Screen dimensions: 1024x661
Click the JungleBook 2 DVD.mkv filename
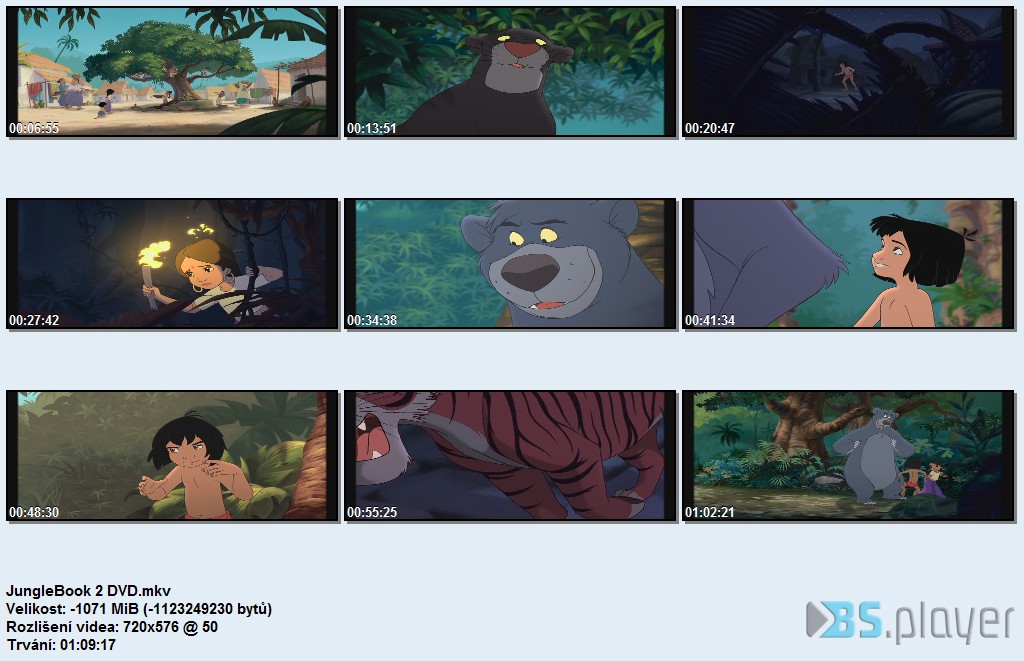click(x=88, y=590)
